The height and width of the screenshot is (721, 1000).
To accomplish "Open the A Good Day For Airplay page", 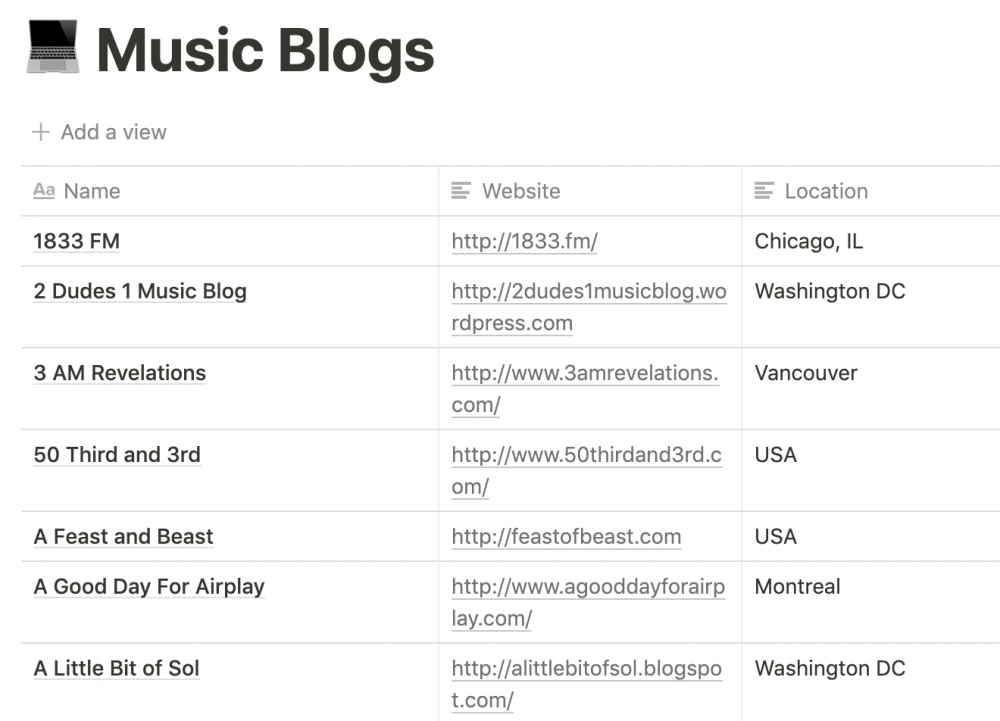I will point(149,587).
